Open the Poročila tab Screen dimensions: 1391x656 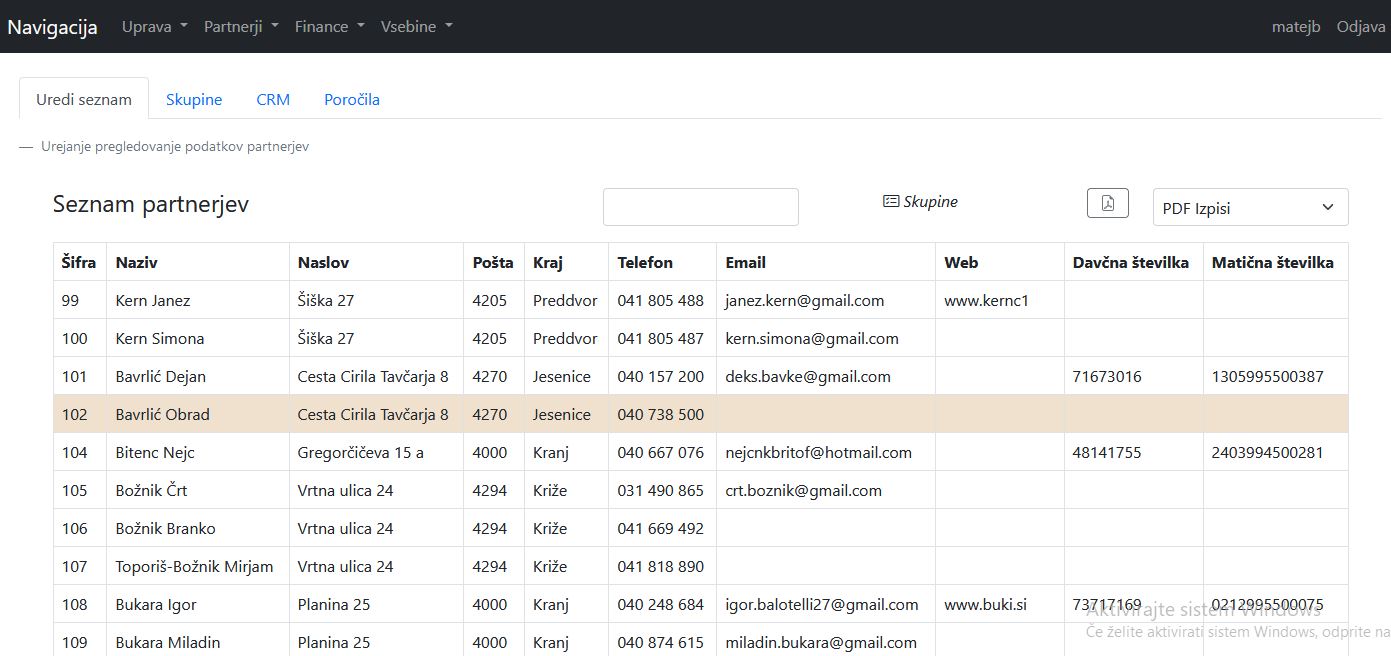point(352,100)
